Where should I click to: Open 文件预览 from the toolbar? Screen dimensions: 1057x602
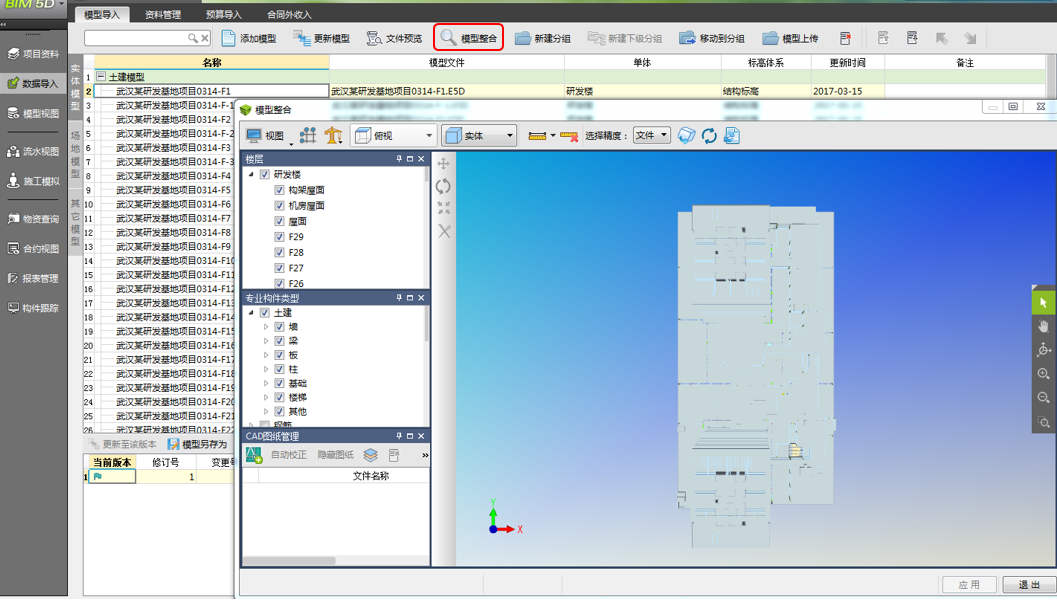(x=394, y=38)
